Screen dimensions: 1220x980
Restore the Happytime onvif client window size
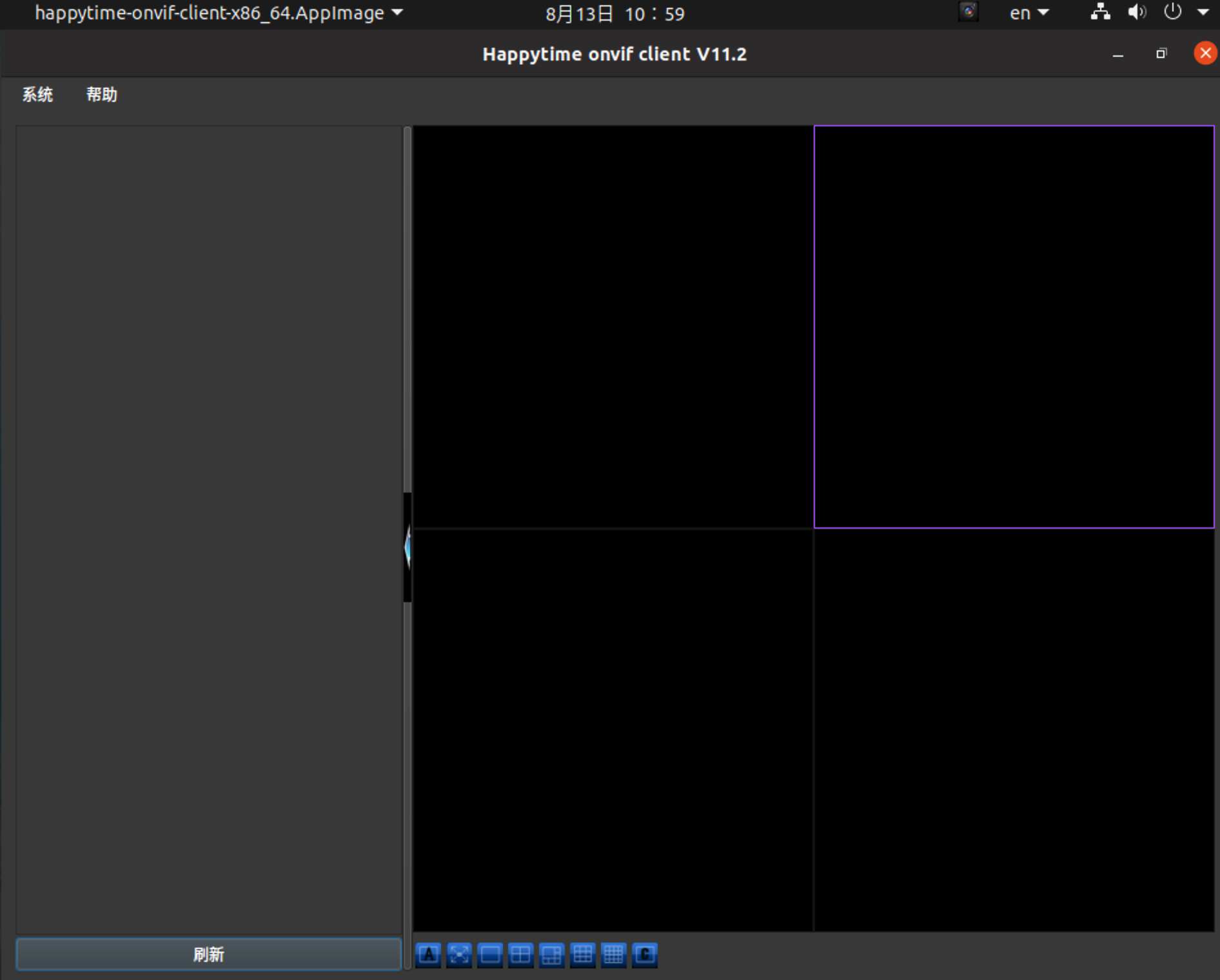click(x=1161, y=54)
